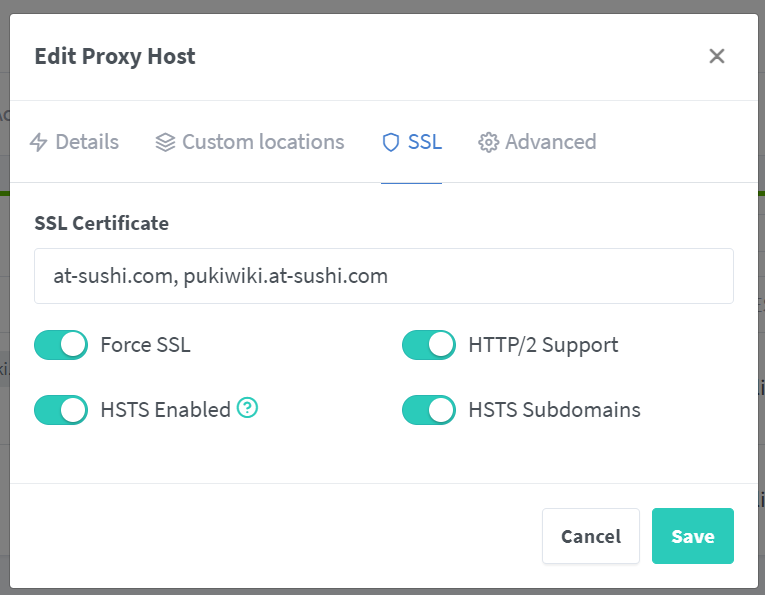Image resolution: width=765 pixels, height=595 pixels.
Task: Open the Custom locations tab text
Action: 263,142
